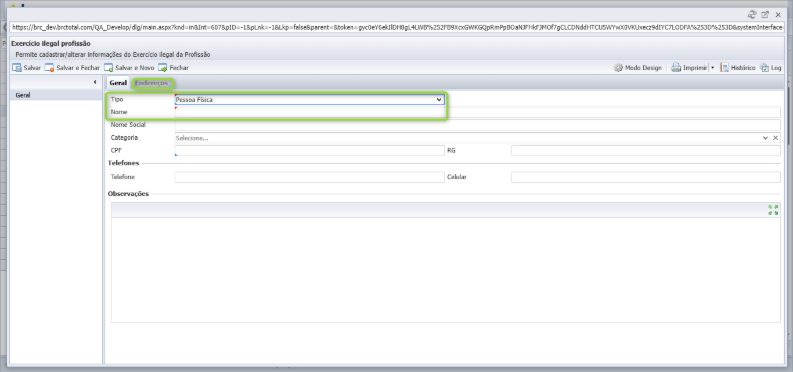
Task: Clear the Categoria field with the X icon
Action: pos(775,137)
